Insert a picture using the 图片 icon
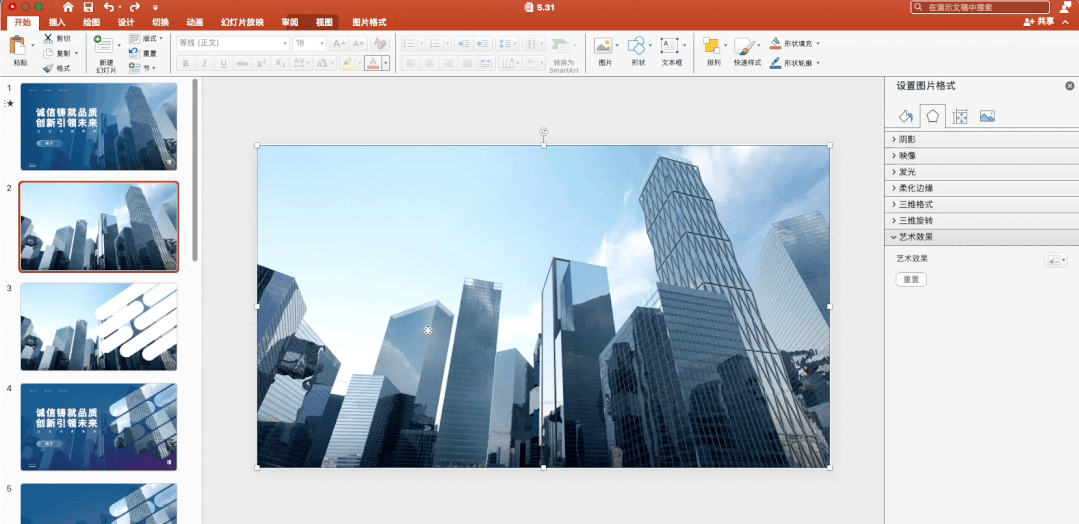The image size is (1079, 524). pos(603,46)
